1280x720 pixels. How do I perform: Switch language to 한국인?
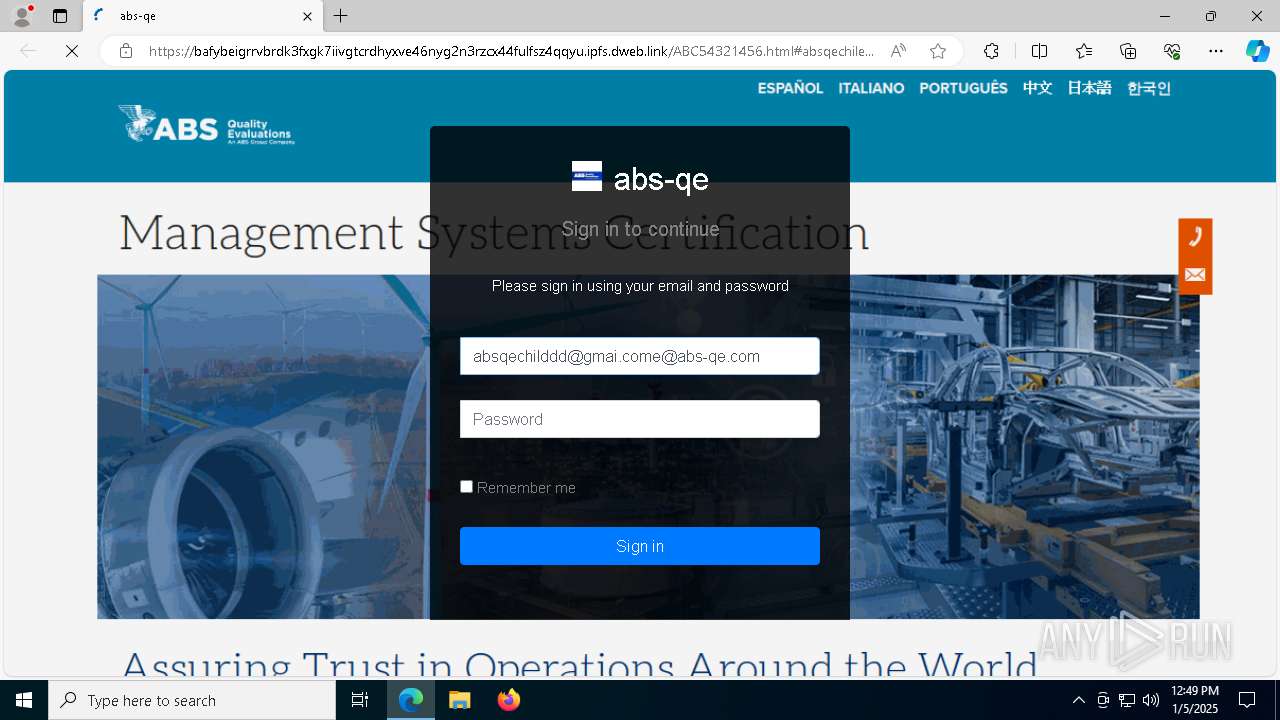[x=1148, y=88]
